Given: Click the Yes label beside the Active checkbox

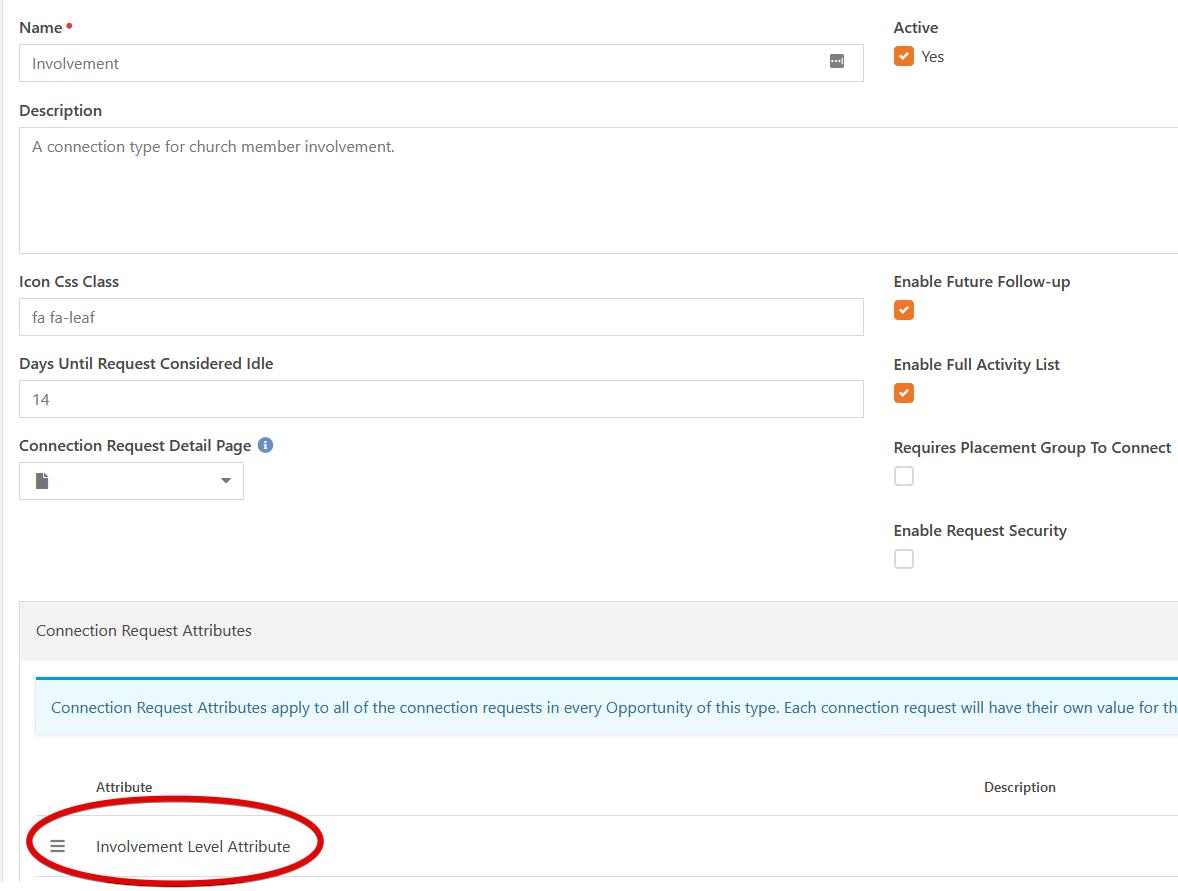Looking at the screenshot, I should click(x=932, y=56).
